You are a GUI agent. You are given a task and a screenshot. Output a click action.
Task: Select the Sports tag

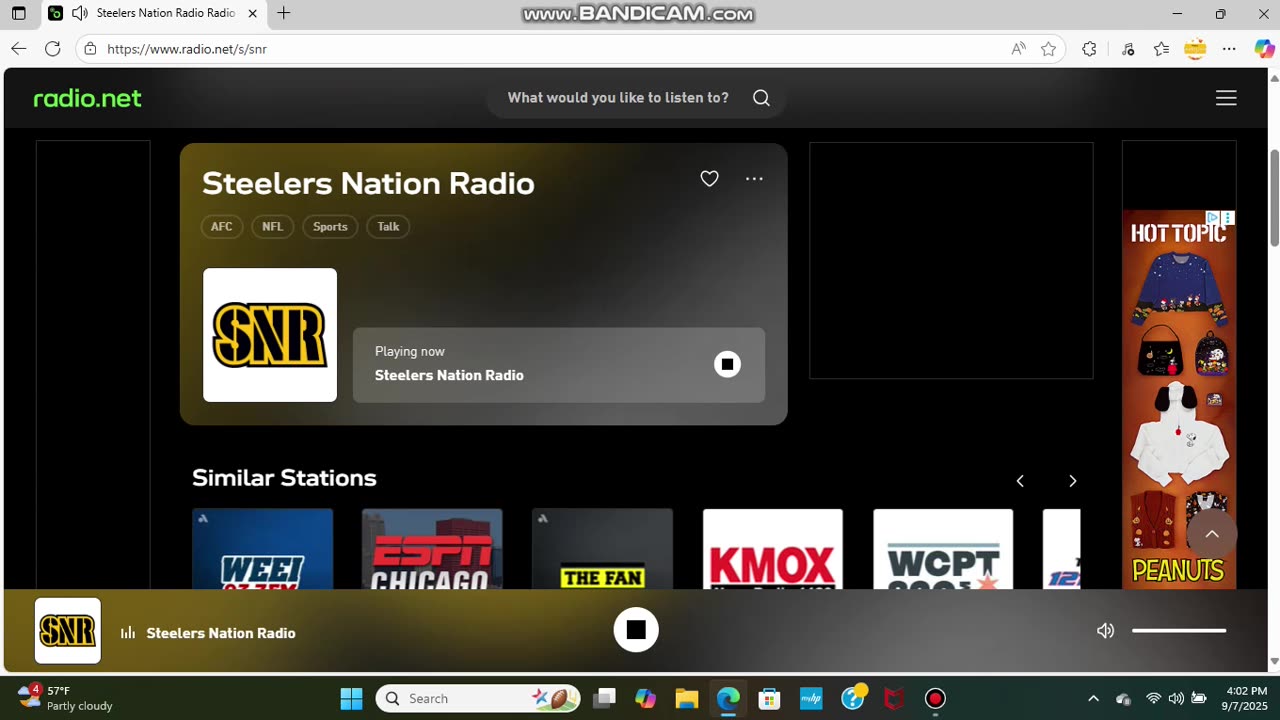(x=330, y=227)
